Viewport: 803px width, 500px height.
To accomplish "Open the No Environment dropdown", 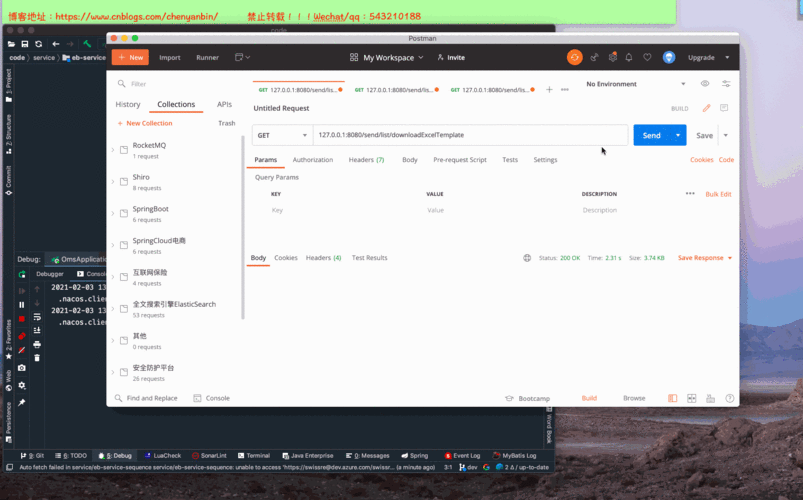I will click(636, 84).
